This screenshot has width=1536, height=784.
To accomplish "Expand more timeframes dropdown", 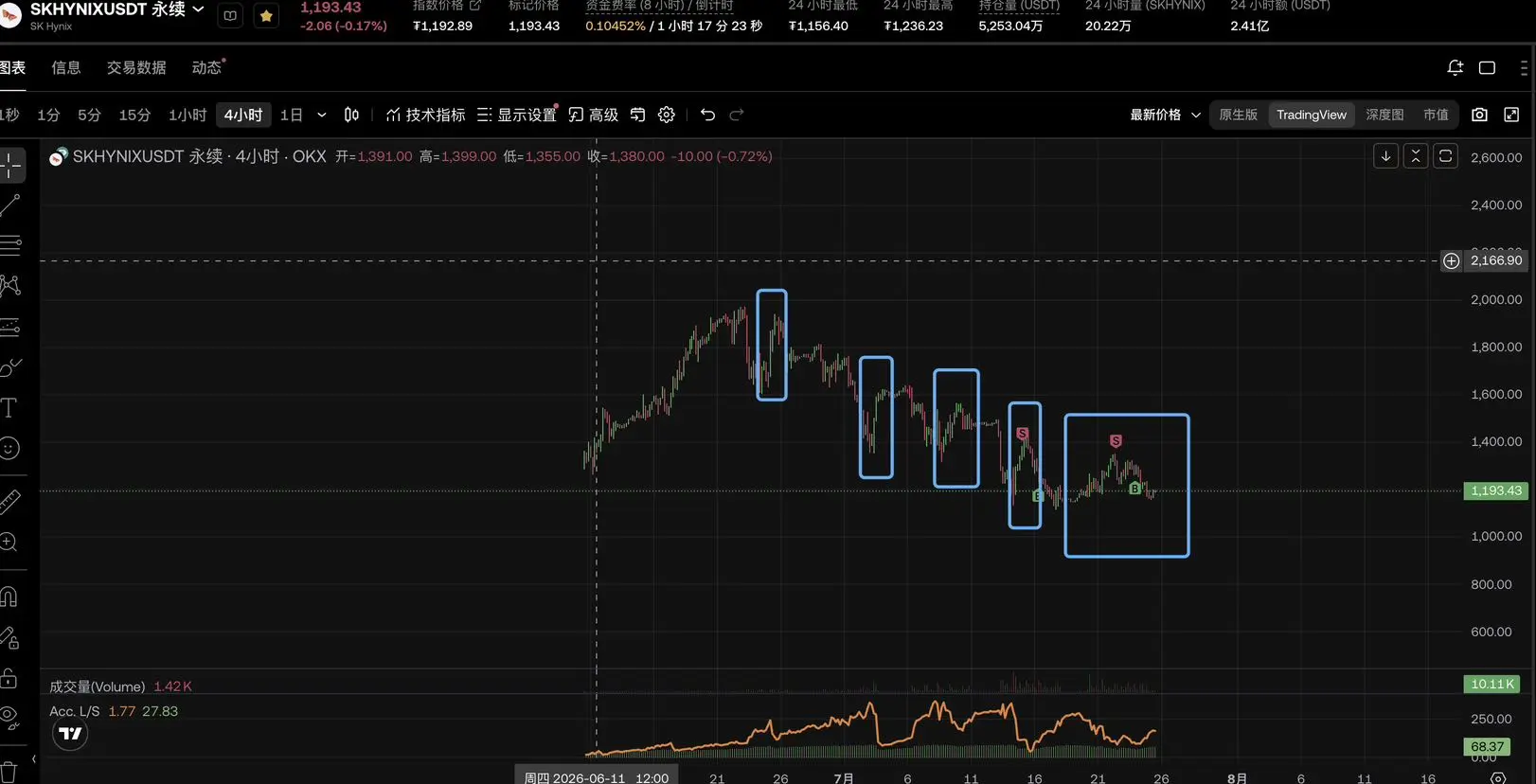I will coord(321,115).
